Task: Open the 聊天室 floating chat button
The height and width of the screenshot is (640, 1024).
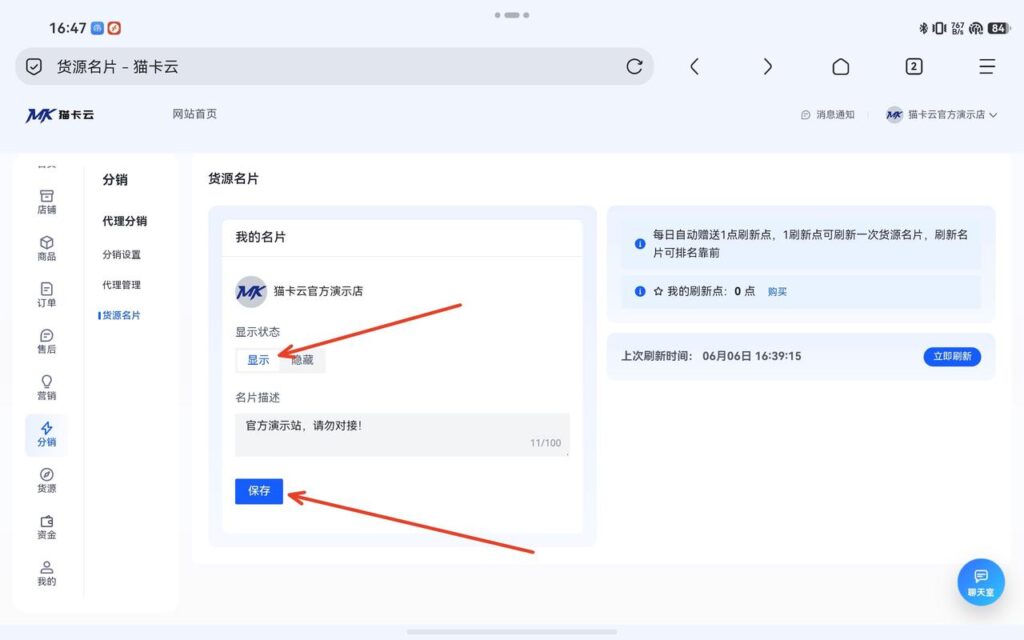Action: pyautogui.click(x=981, y=582)
